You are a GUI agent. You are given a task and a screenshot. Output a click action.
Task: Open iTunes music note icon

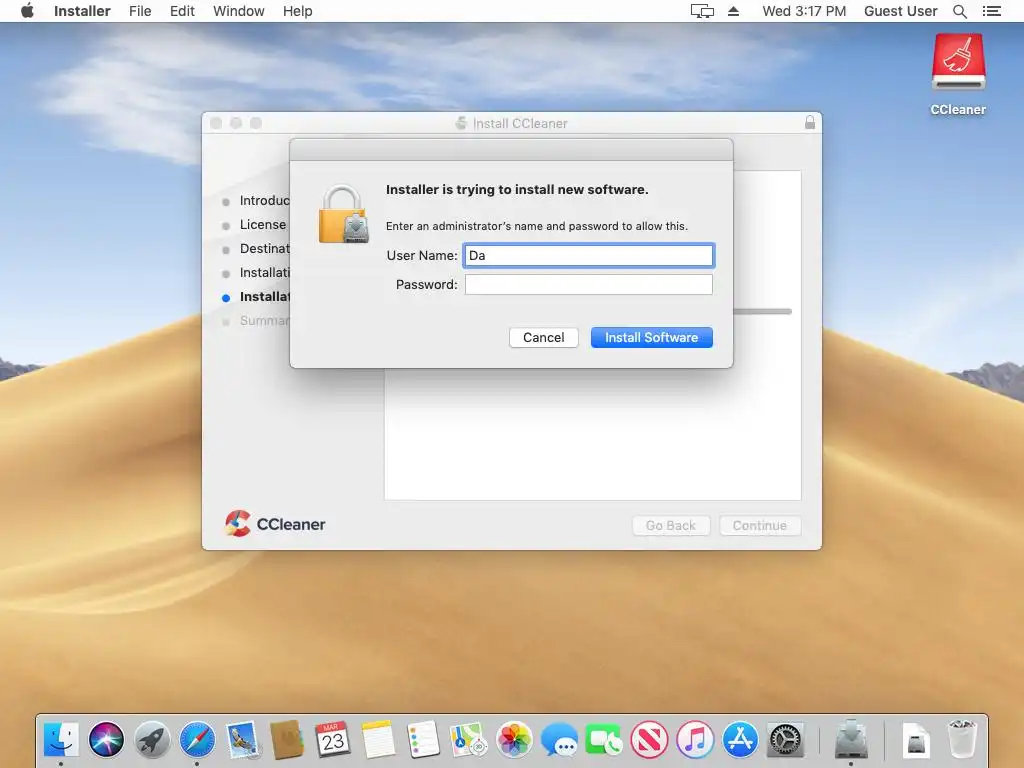tap(695, 740)
